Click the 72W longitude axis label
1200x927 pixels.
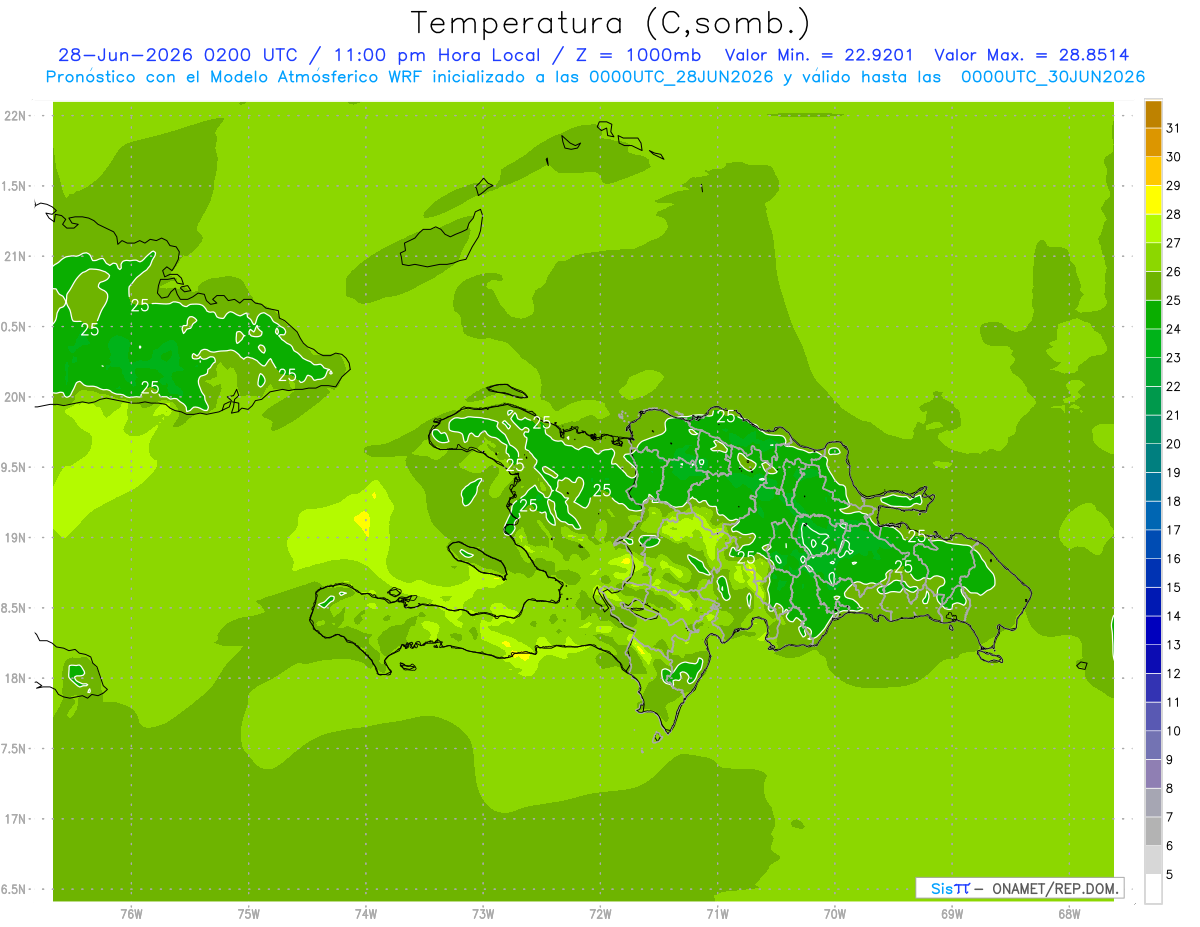600,914
